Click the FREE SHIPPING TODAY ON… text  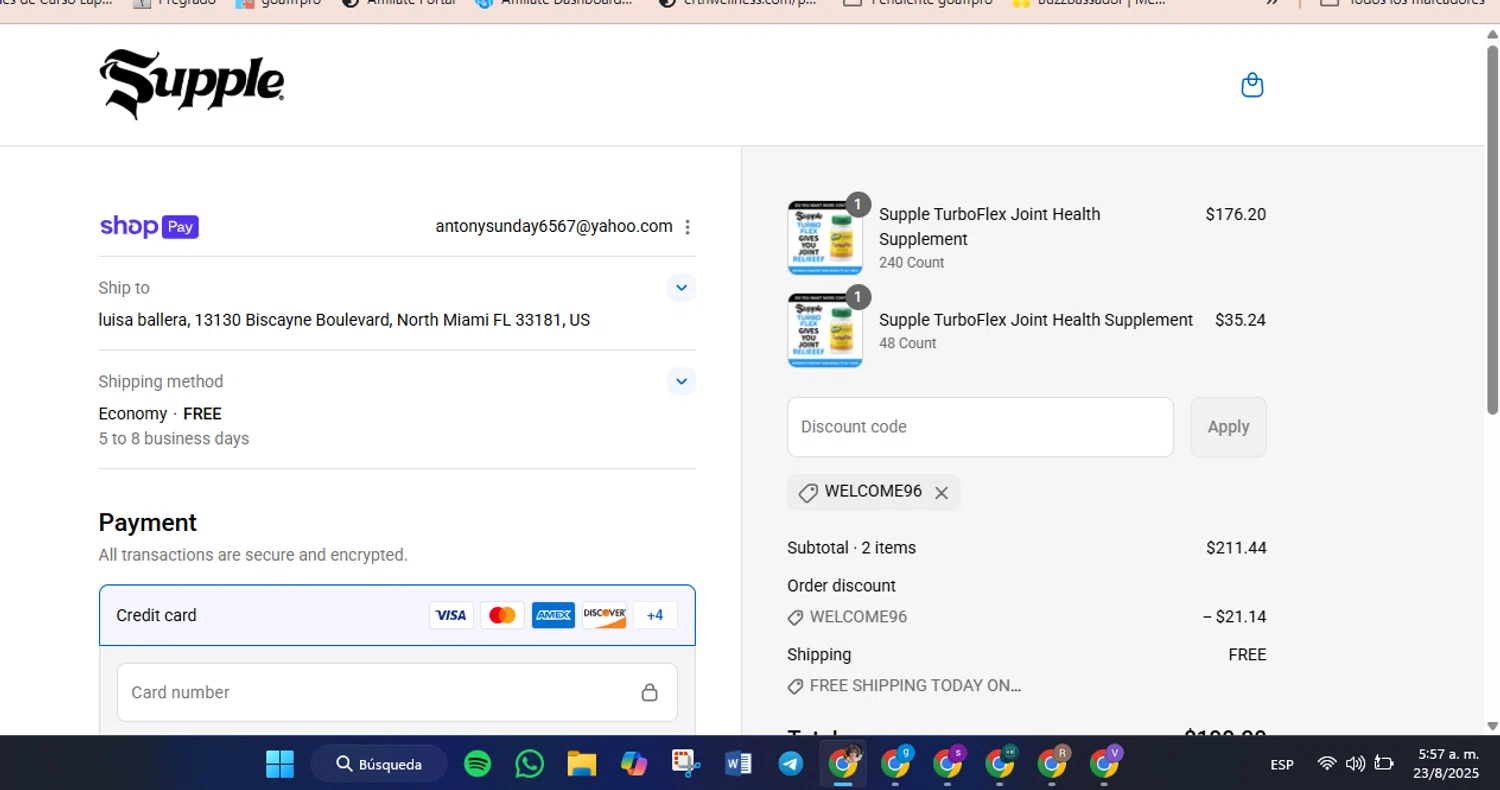tap(915, 686)
